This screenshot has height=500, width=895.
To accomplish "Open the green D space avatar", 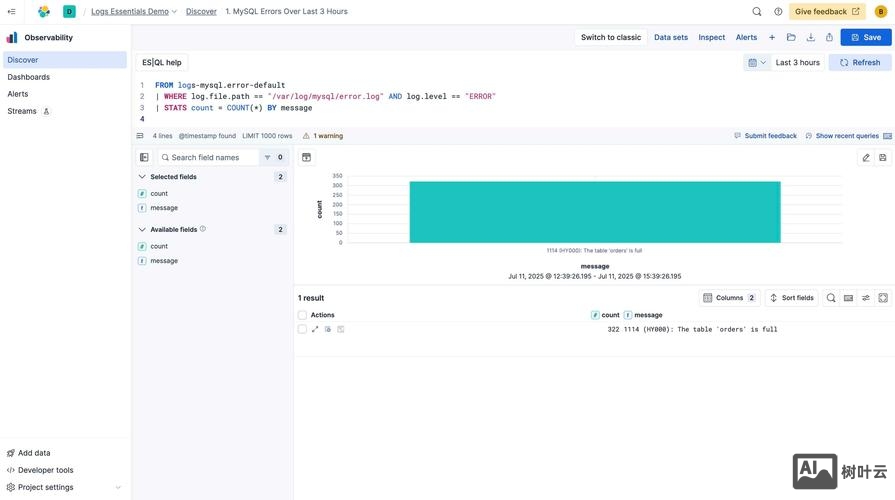I will [x=69, y=11].
